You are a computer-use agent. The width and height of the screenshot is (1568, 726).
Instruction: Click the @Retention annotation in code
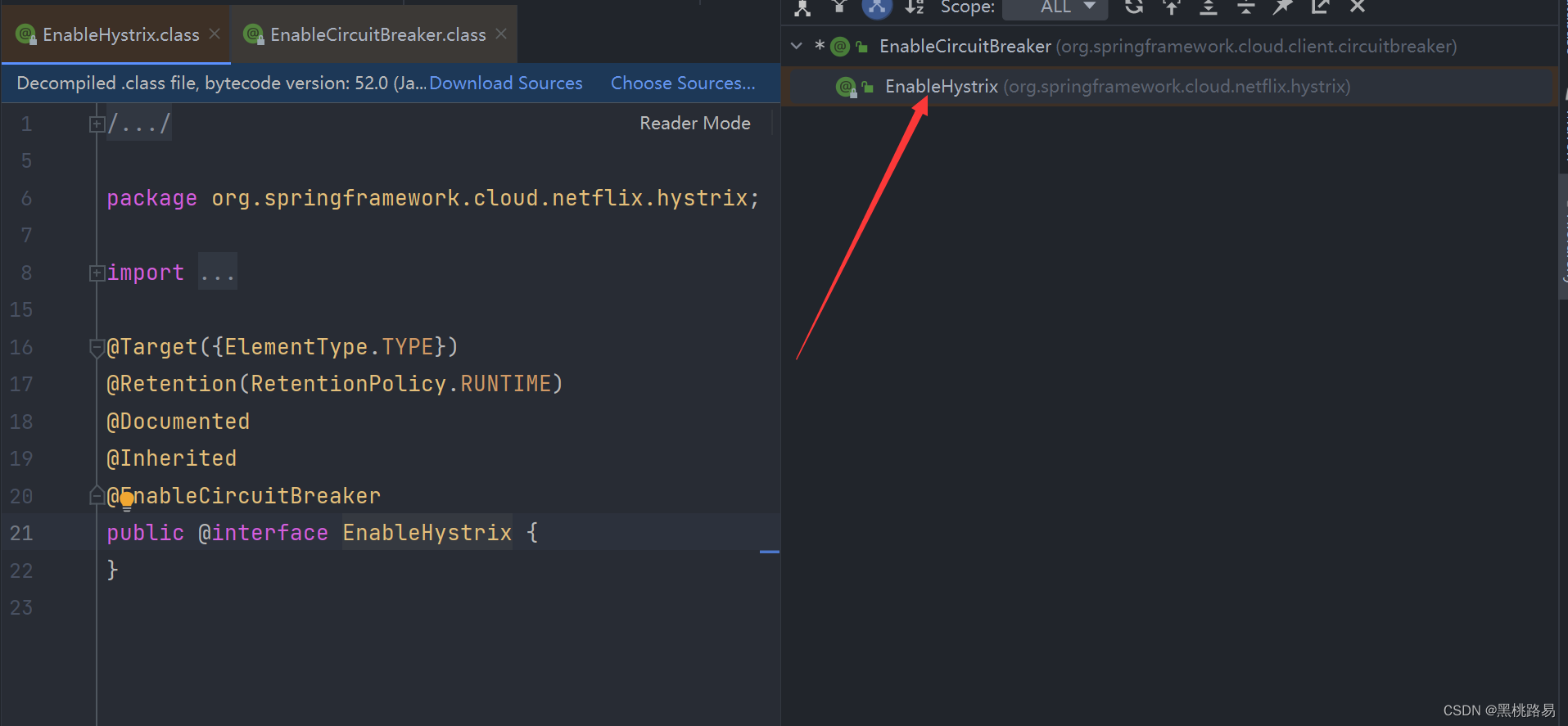[172, 384]
